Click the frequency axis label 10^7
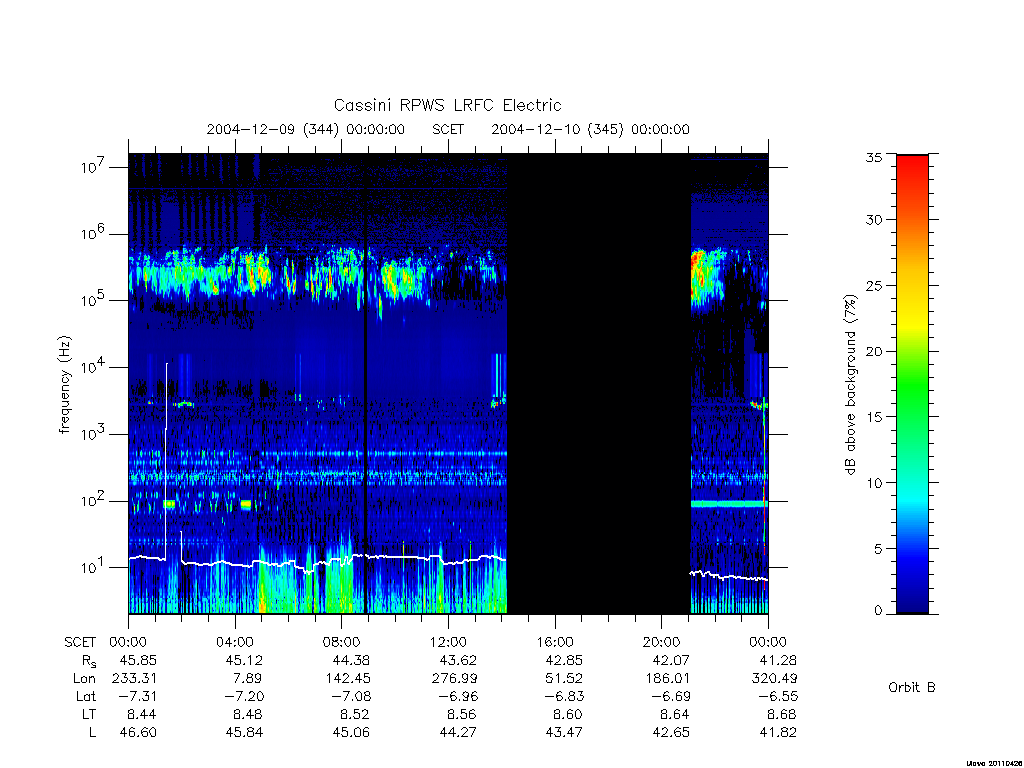This screenshot has height=768, width=1024. click(93, 167)
